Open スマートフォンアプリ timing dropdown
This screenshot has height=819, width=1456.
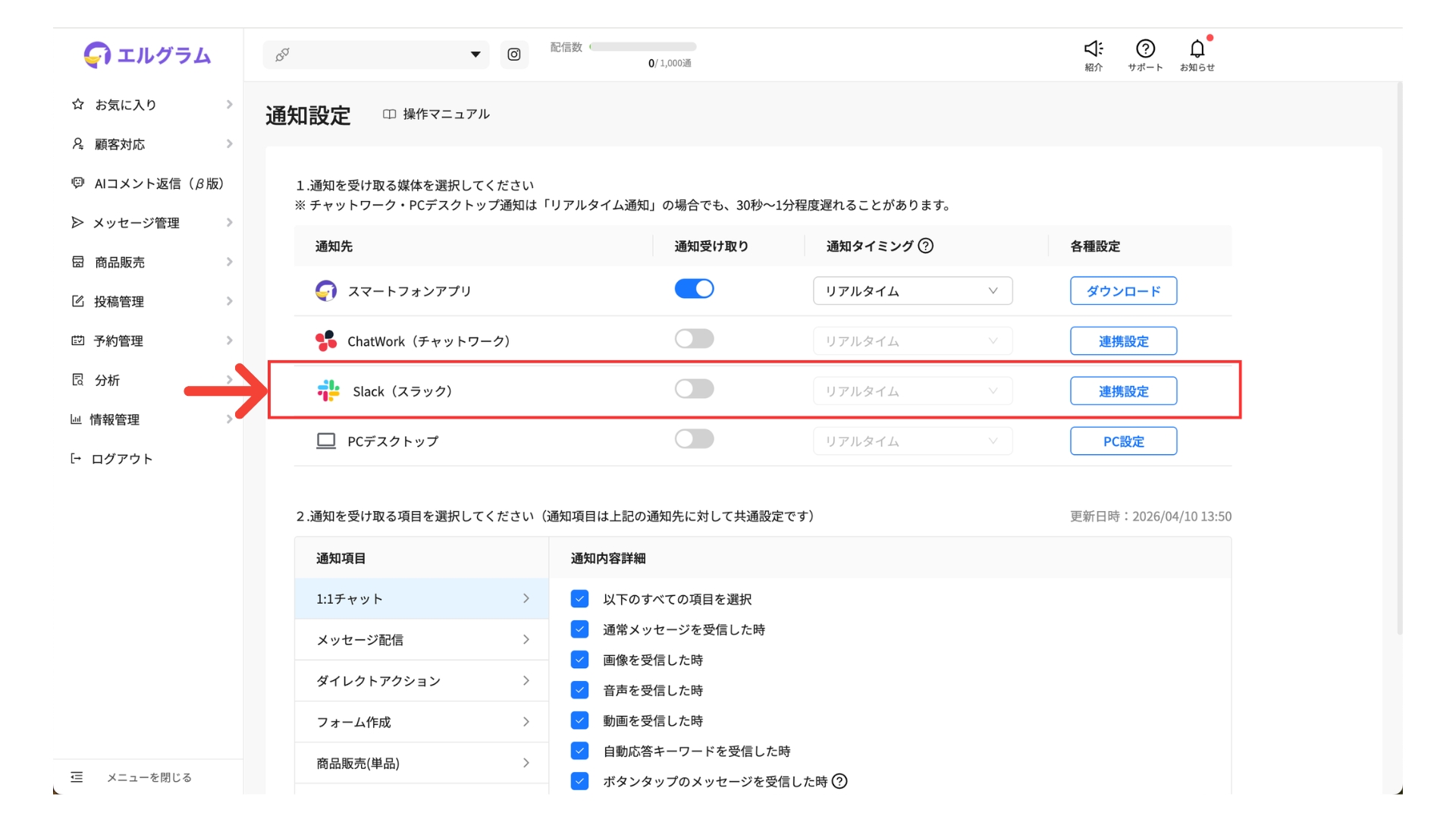pyautogui.click(x=912, y=290)
